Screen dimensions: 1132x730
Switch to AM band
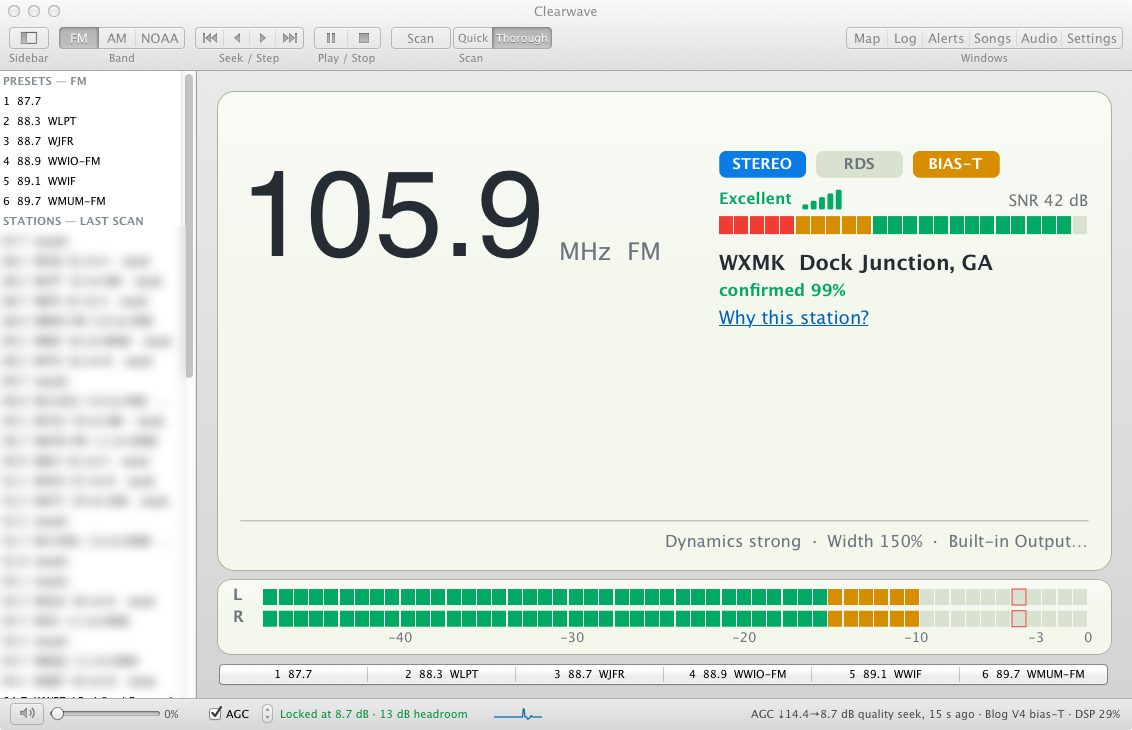coord(117,38)
